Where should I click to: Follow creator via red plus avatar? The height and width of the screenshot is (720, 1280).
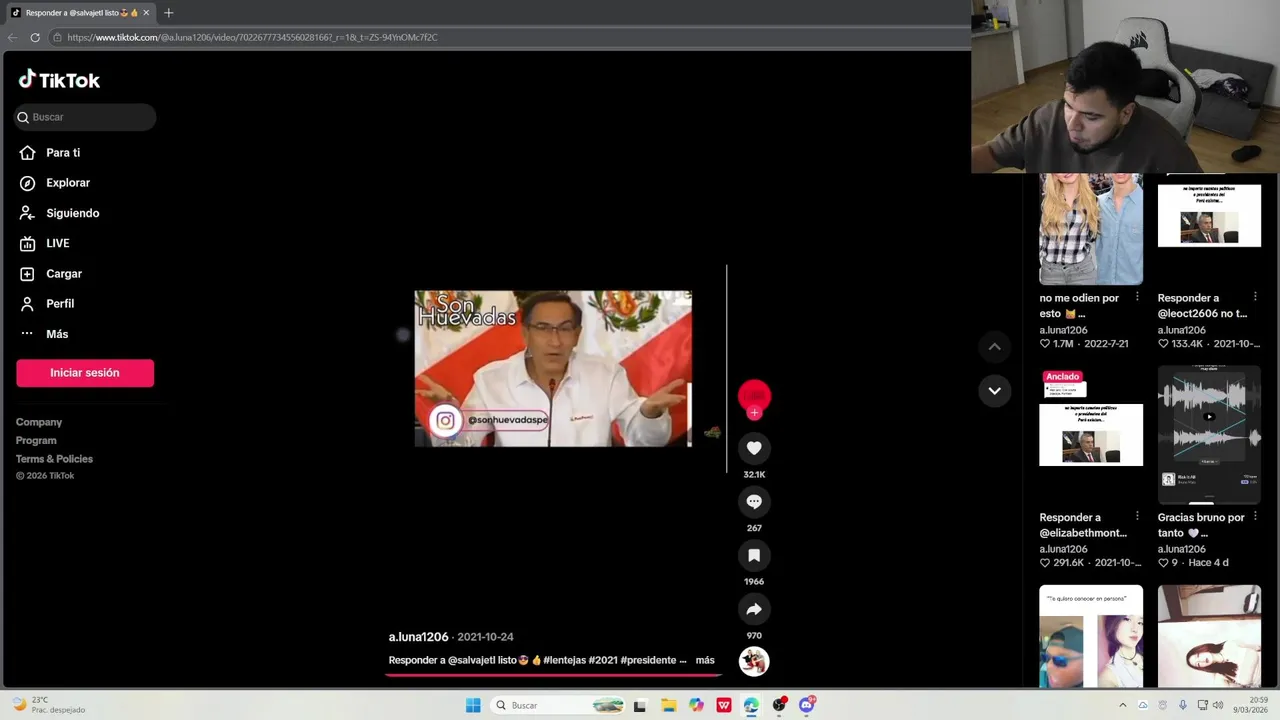tap(754, 412)
